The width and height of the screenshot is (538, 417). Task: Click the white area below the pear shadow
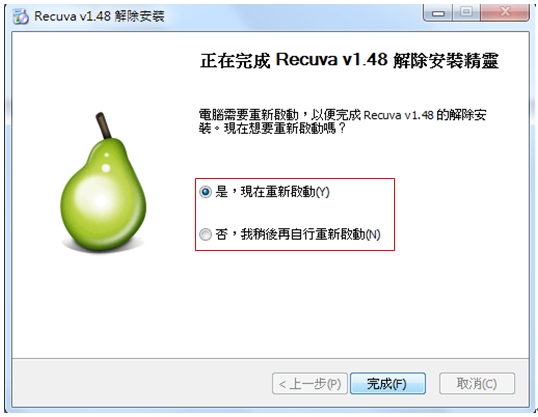pyautogui.click(x=103, y=302)
